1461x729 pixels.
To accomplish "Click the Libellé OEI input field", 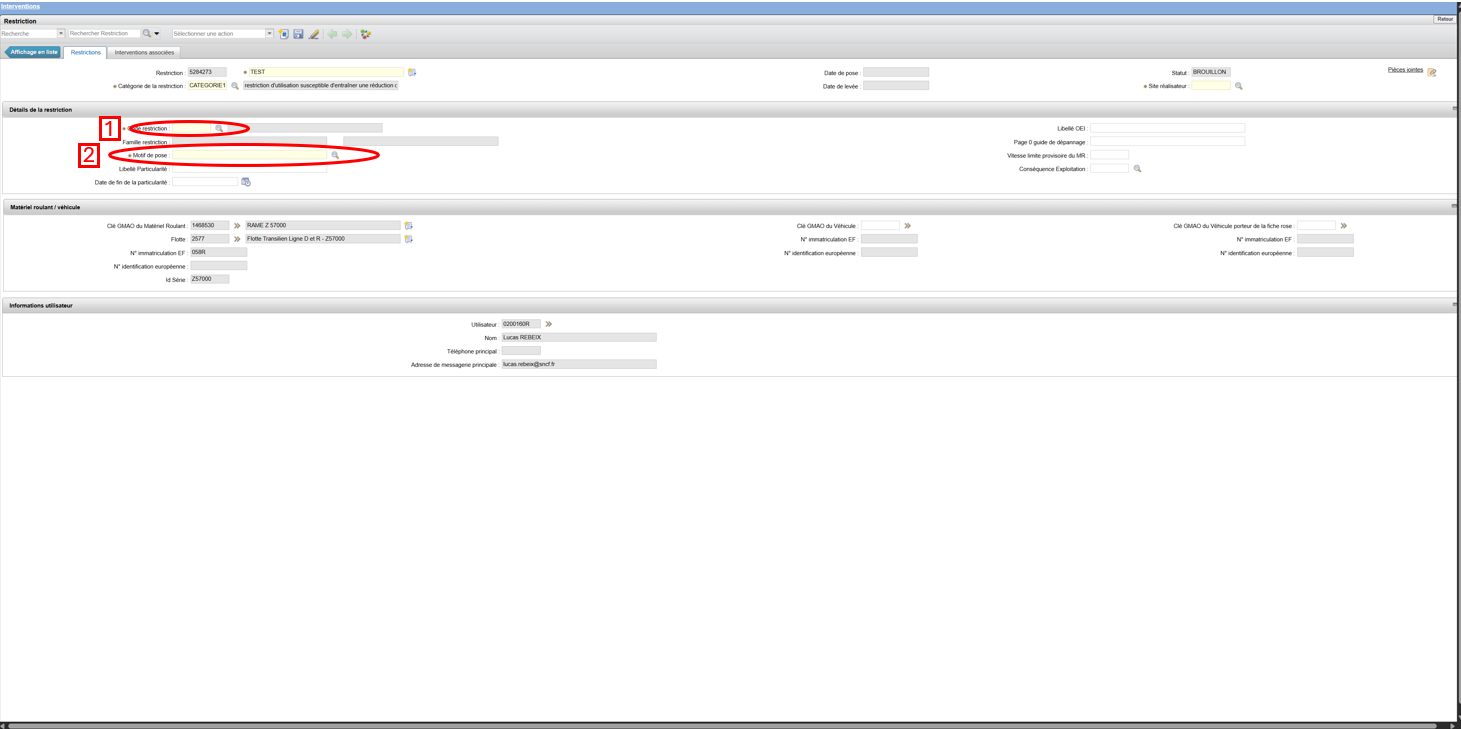I will [1167, 128].
